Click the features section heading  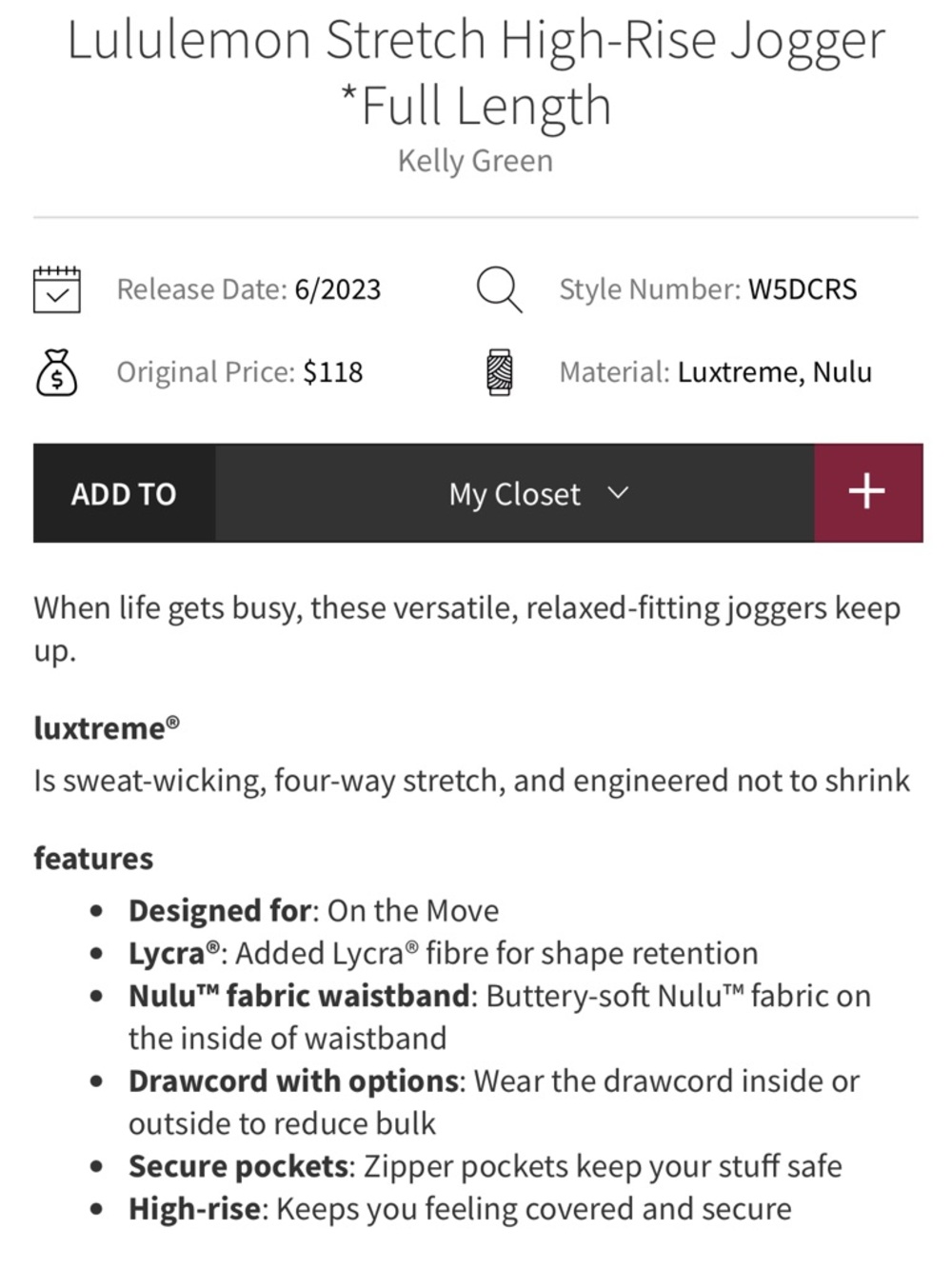[93, 859]
